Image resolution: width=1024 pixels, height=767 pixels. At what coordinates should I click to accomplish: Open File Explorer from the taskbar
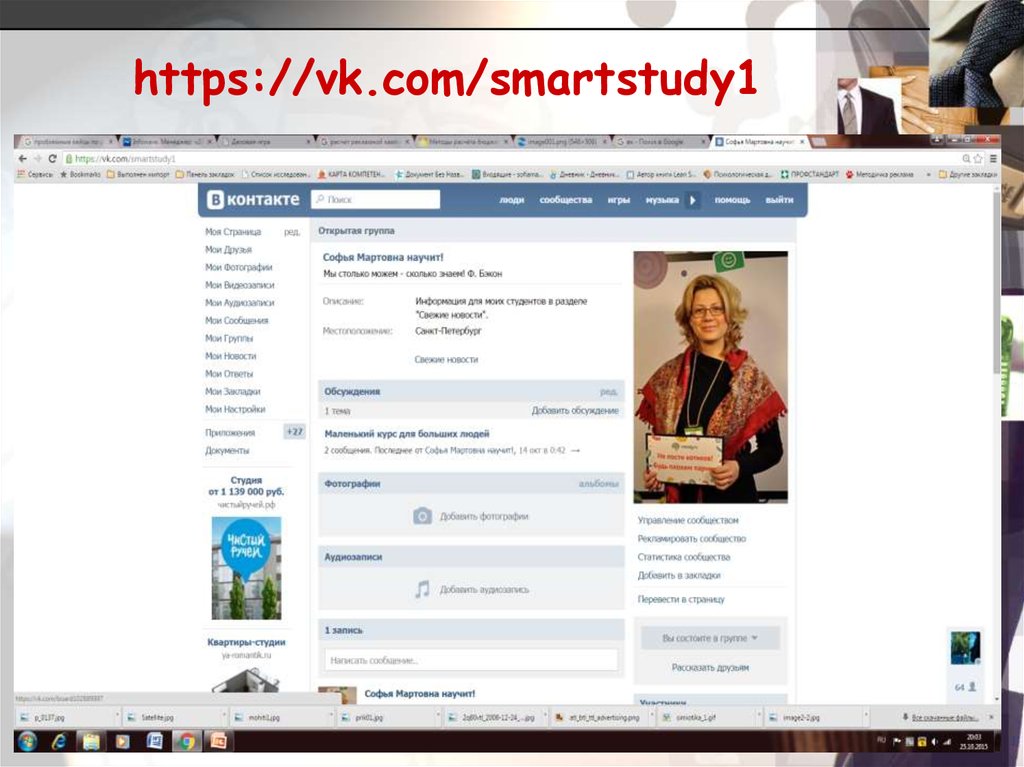tap(91, 742)
